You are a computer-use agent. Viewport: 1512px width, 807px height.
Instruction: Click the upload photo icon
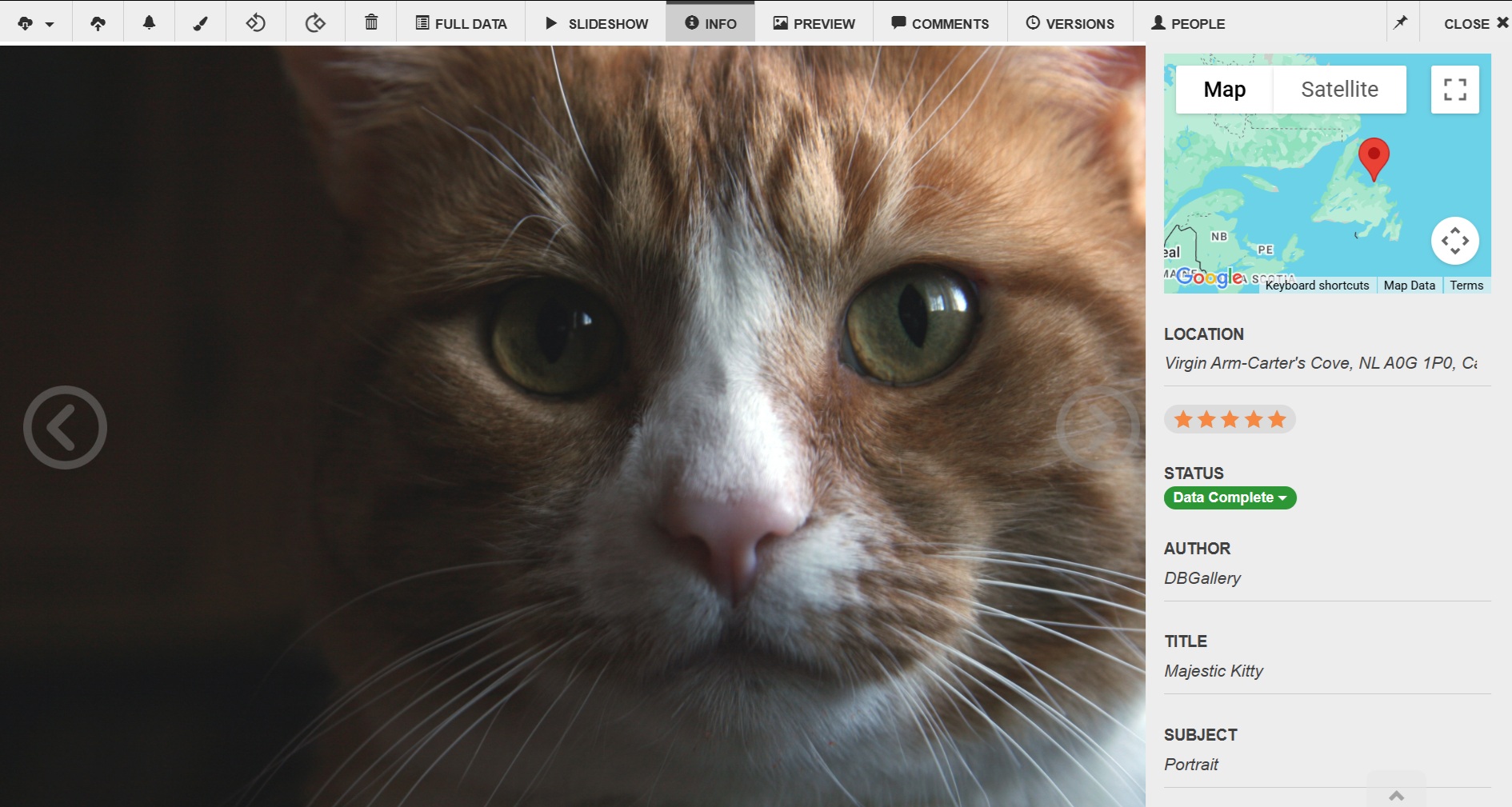pyautogui.click(x=98, y=22)
